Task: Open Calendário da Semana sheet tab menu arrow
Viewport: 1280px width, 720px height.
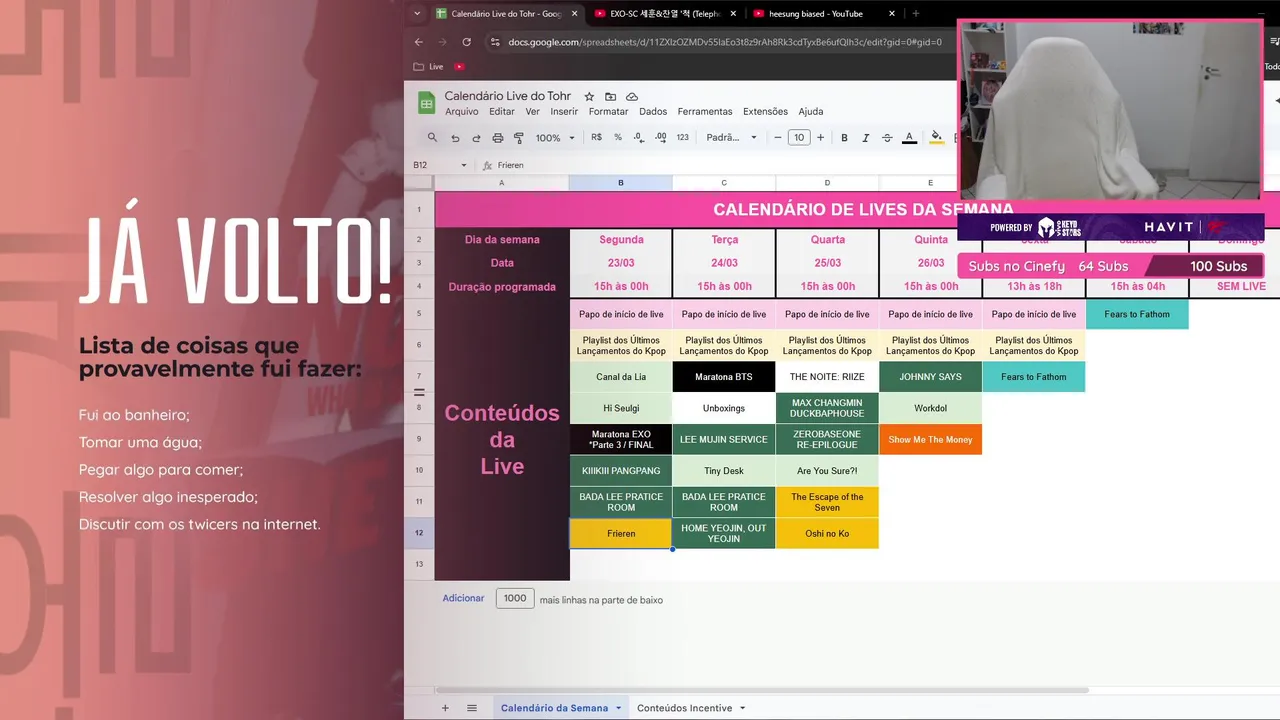Action: click(618, 708)
